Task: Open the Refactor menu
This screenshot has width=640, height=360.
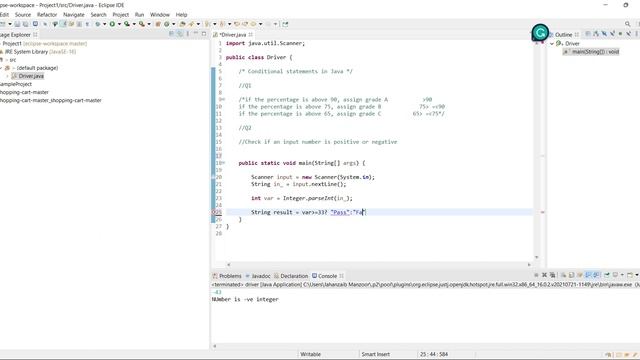Action: (47, 14)
